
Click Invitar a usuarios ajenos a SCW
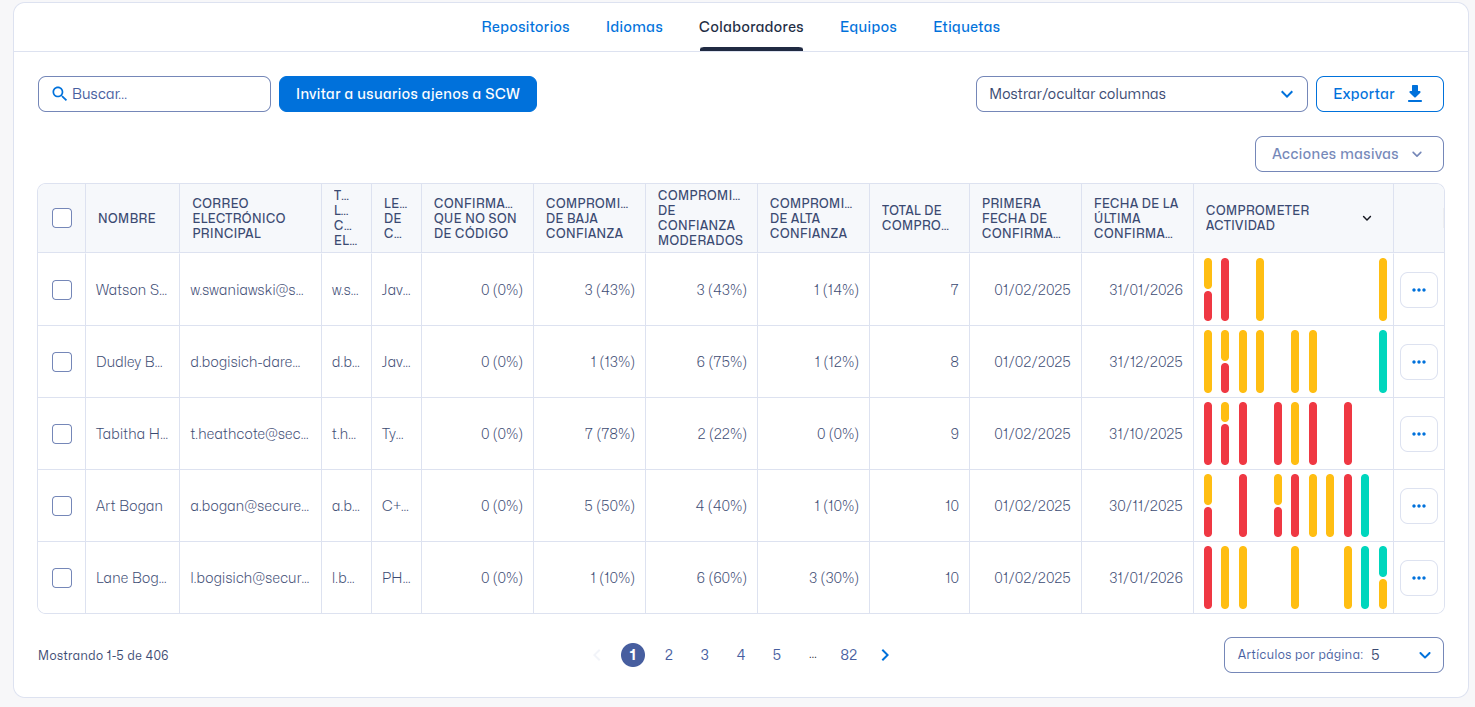408,94
